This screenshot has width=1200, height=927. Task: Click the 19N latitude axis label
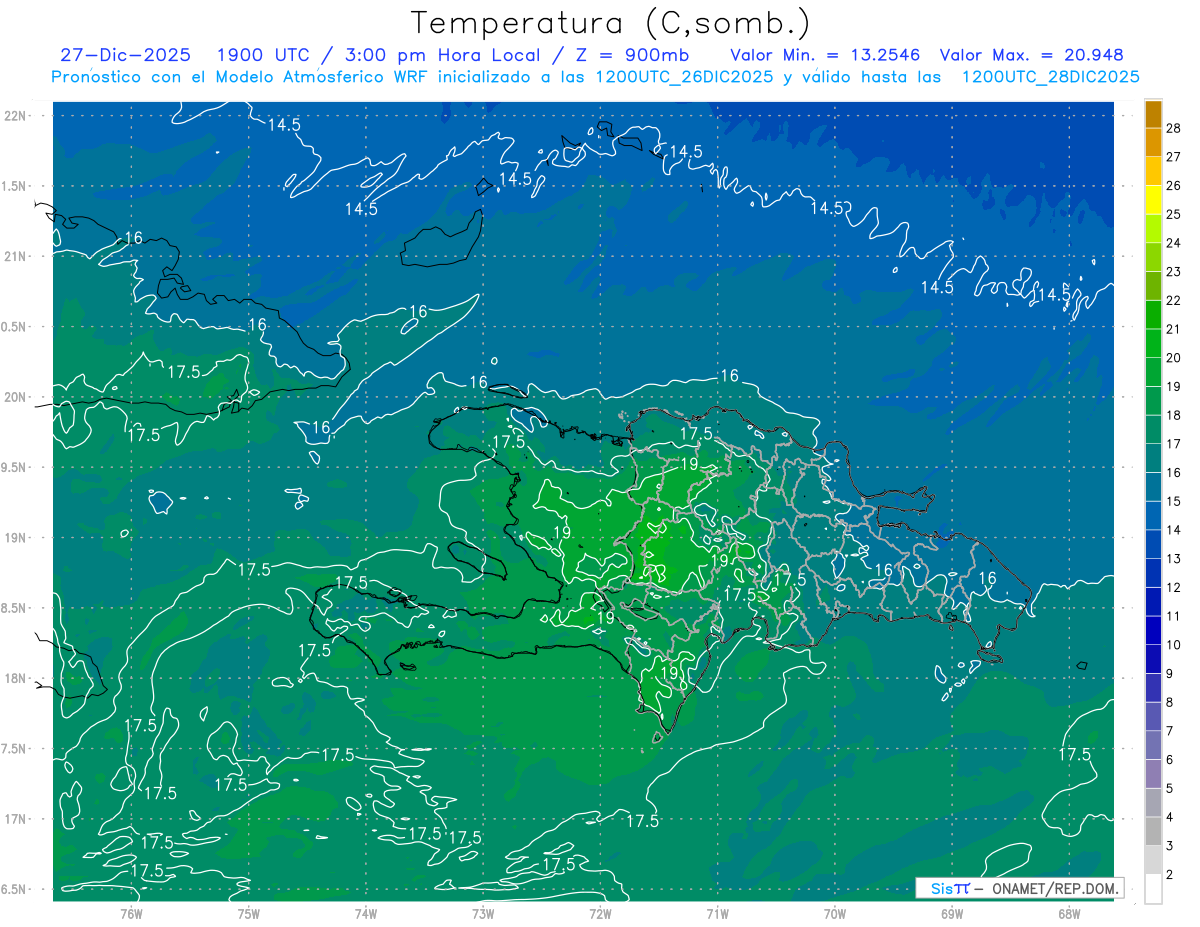tap(16, 538)
